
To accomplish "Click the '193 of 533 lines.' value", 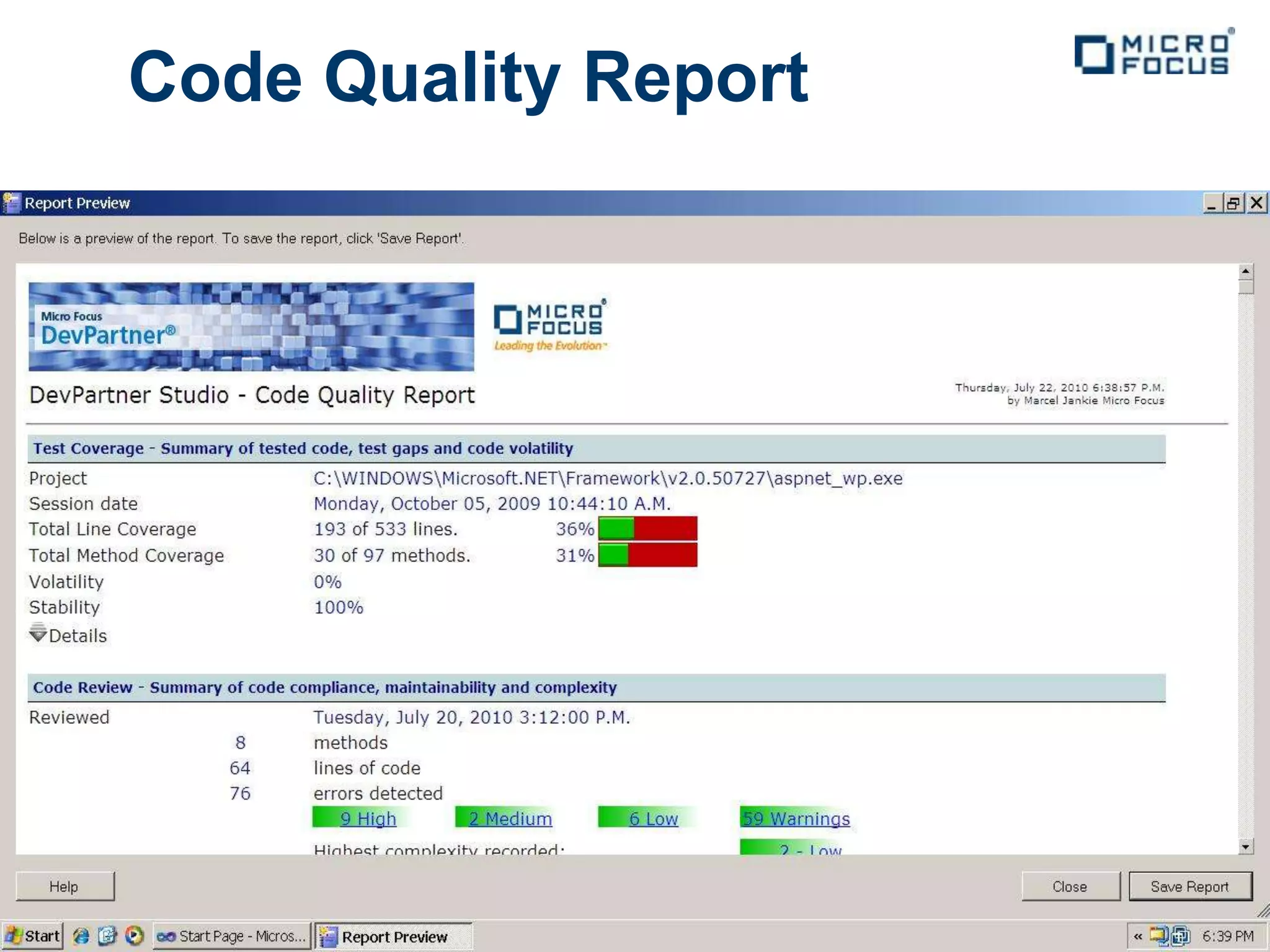I will 386,529.
